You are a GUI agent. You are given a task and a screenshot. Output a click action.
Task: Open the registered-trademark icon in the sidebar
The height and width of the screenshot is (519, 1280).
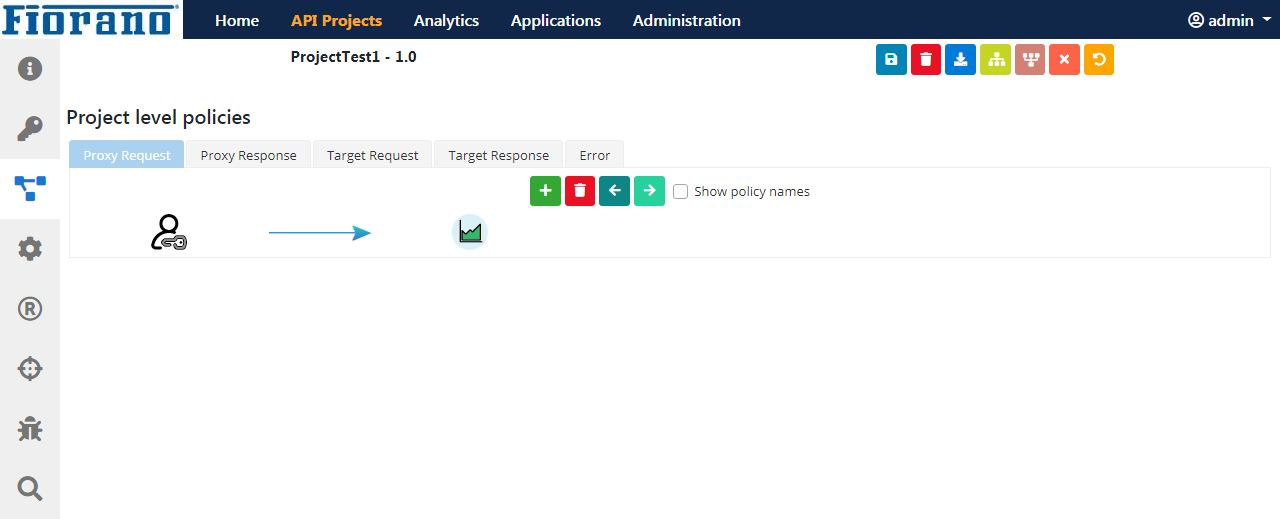coord(30,309)
